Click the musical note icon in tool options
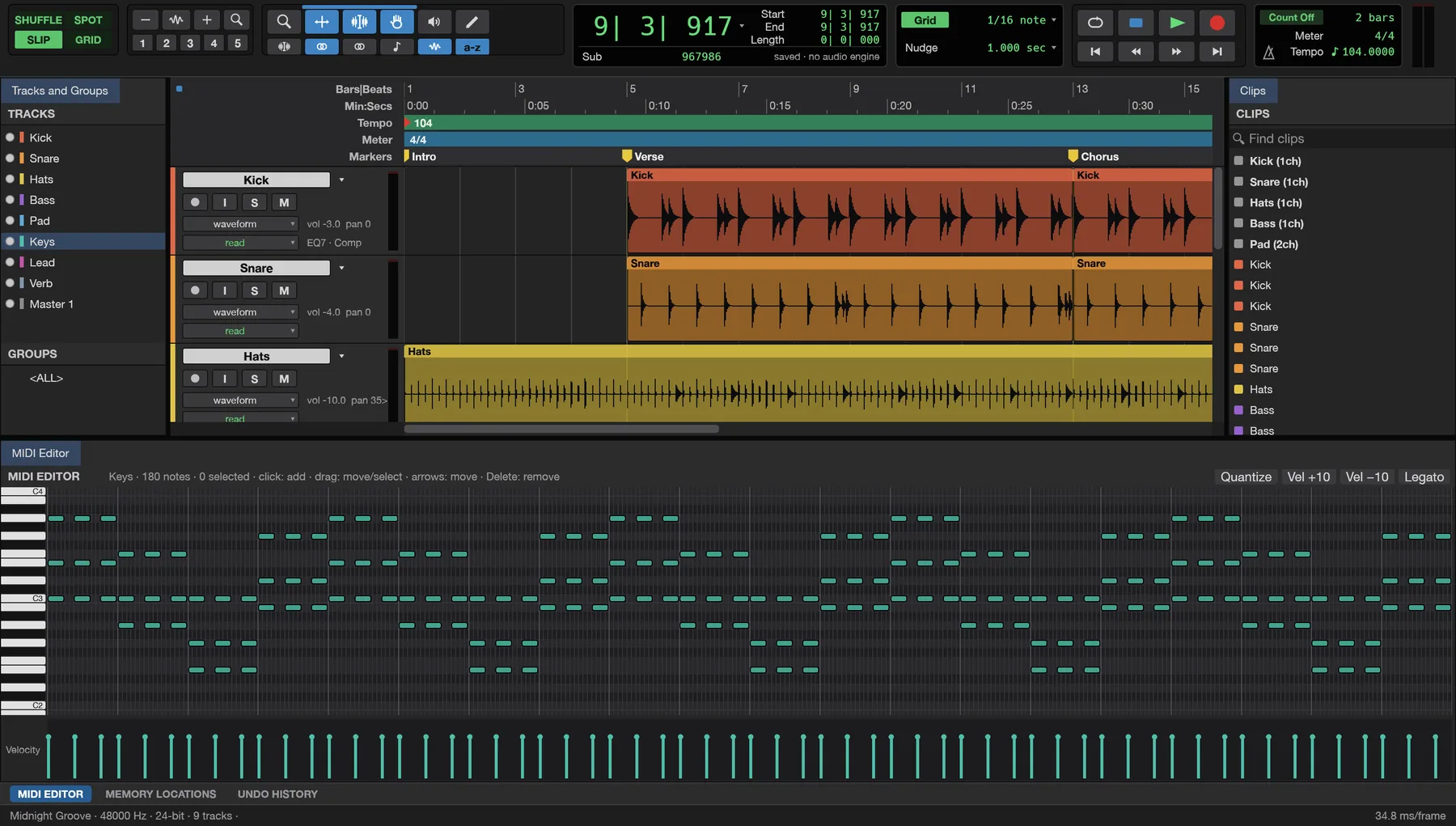 click(x=396, y=47)
